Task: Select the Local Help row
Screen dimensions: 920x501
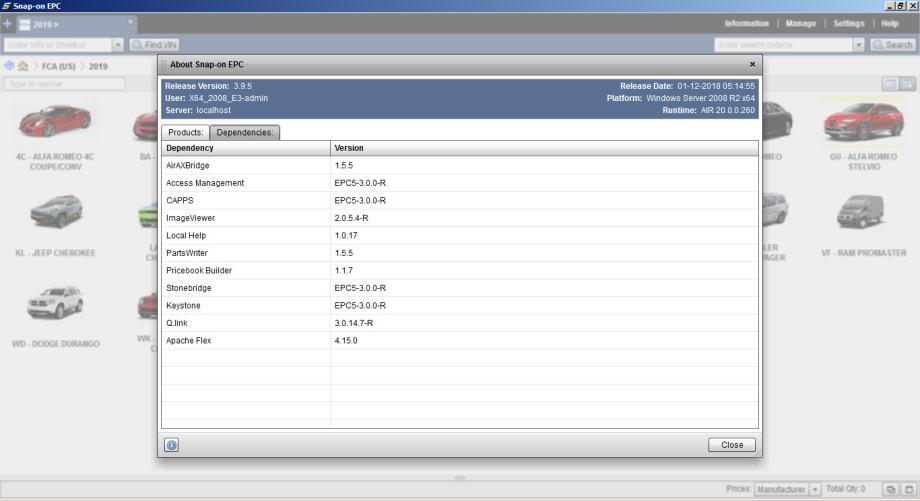Action: [460, 235]
